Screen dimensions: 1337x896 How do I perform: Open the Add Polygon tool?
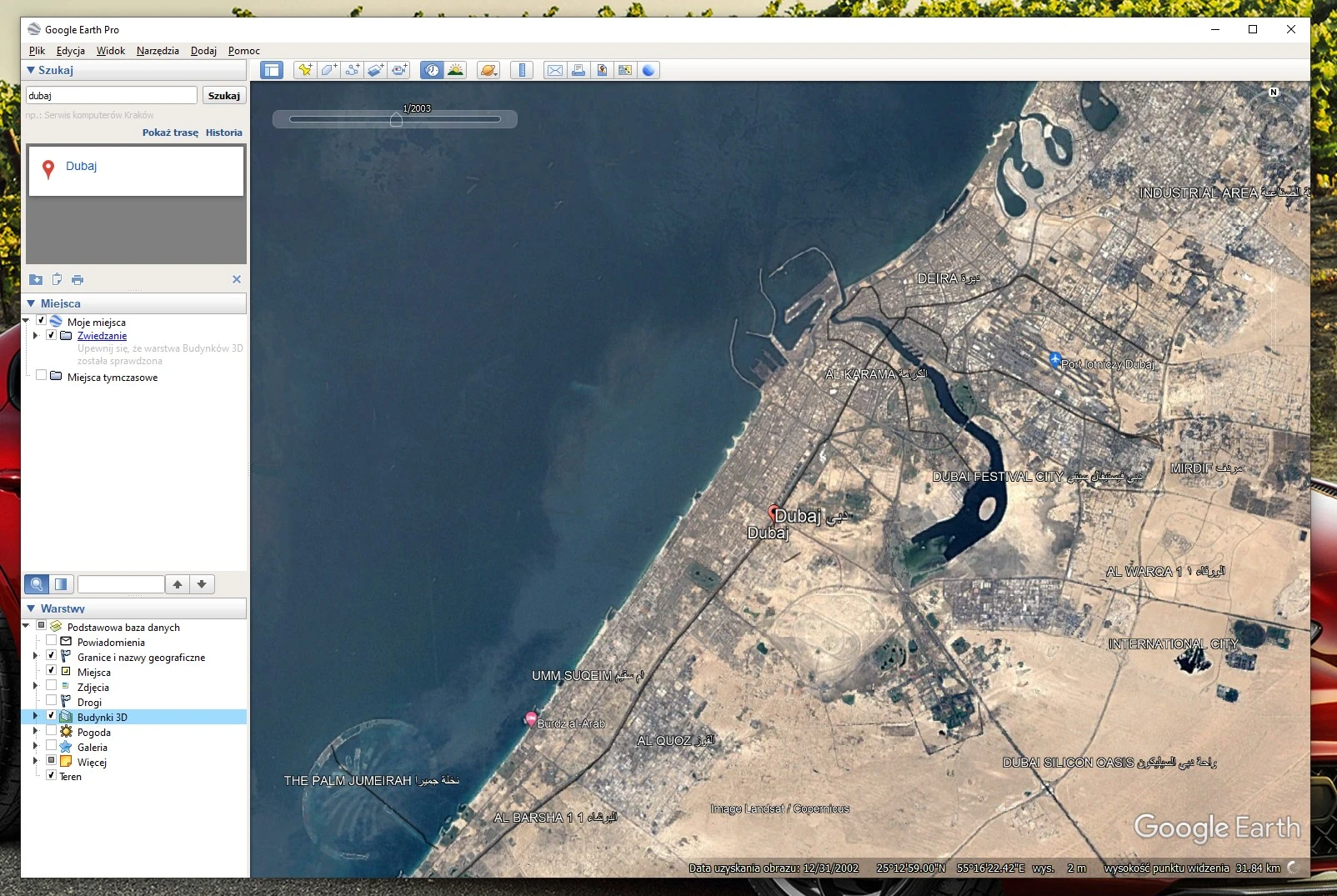(x=328, y=70)
